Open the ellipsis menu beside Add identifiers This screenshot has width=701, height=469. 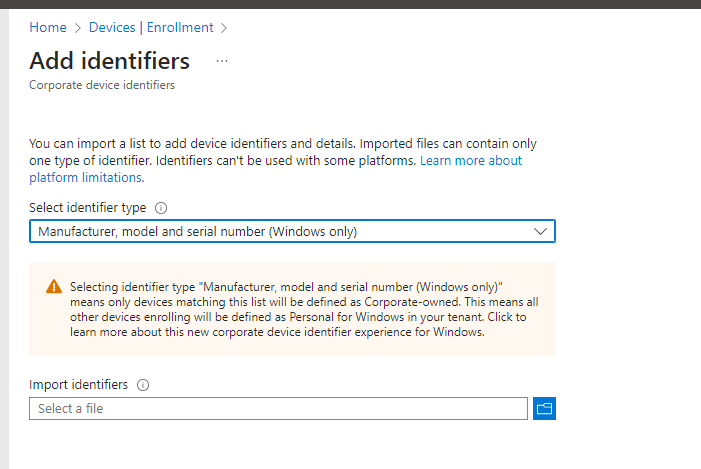pyautogui.click(x=222, y=61)
